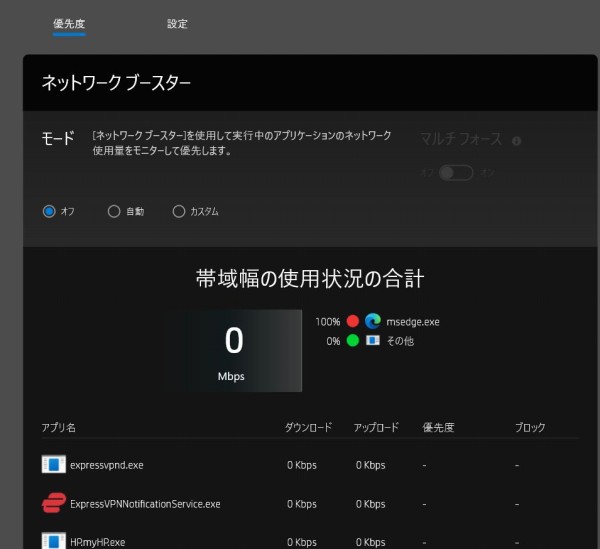Select the ExpressVPNNotificationService.exe row name
Screen dimensions: 600x549
coord(145,504)
